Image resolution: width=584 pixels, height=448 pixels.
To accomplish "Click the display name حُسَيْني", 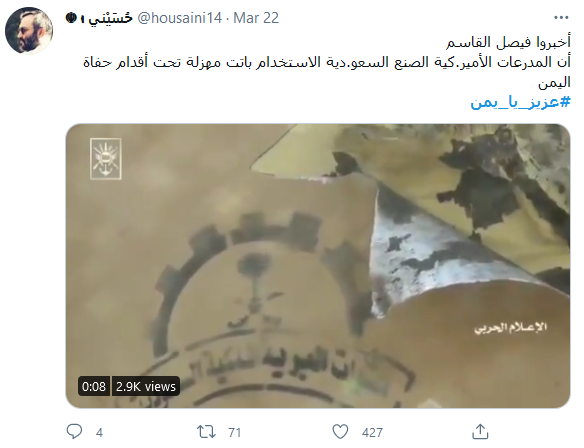I will (111, 18).
